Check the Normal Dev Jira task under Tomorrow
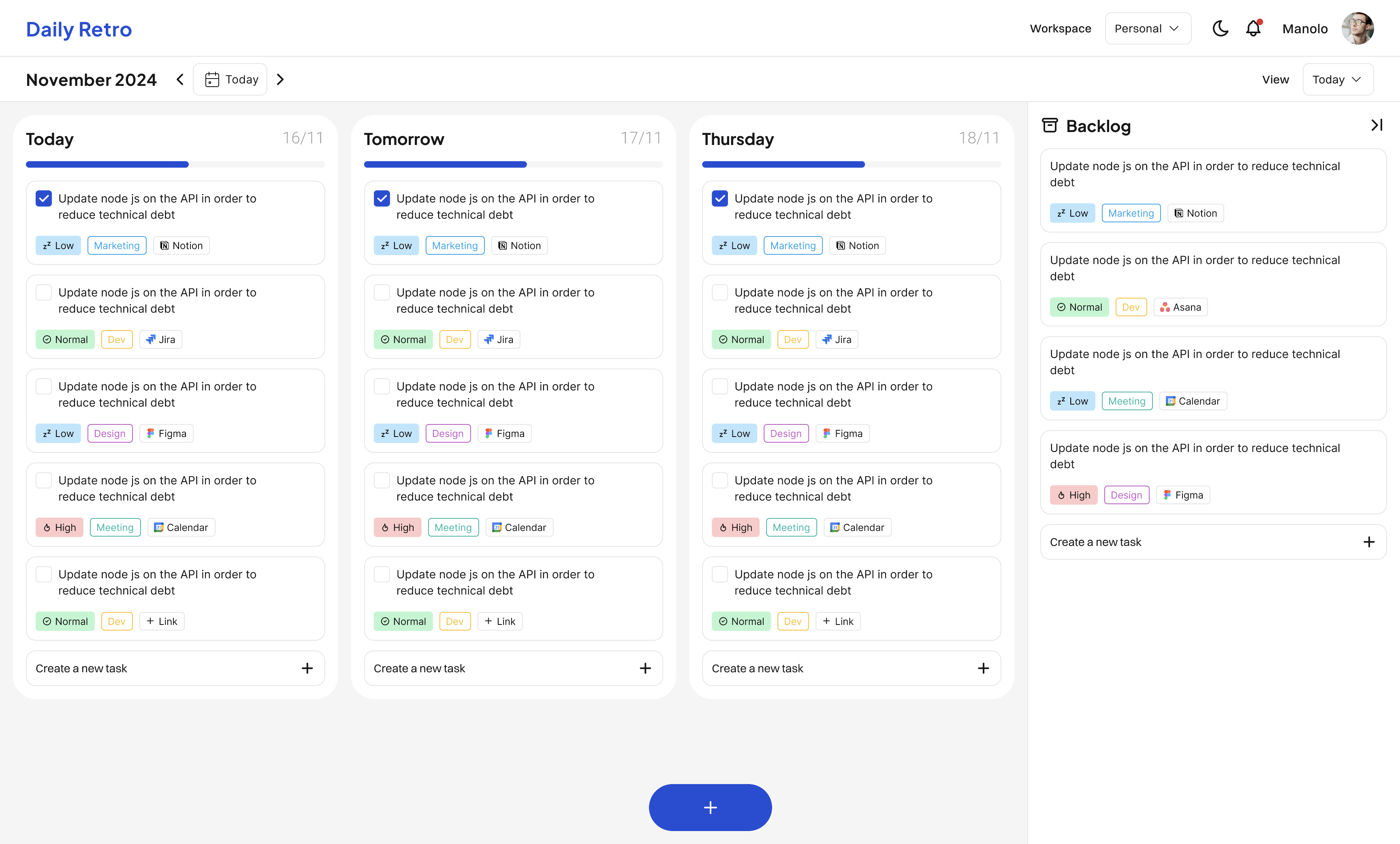 pos(382,292)
